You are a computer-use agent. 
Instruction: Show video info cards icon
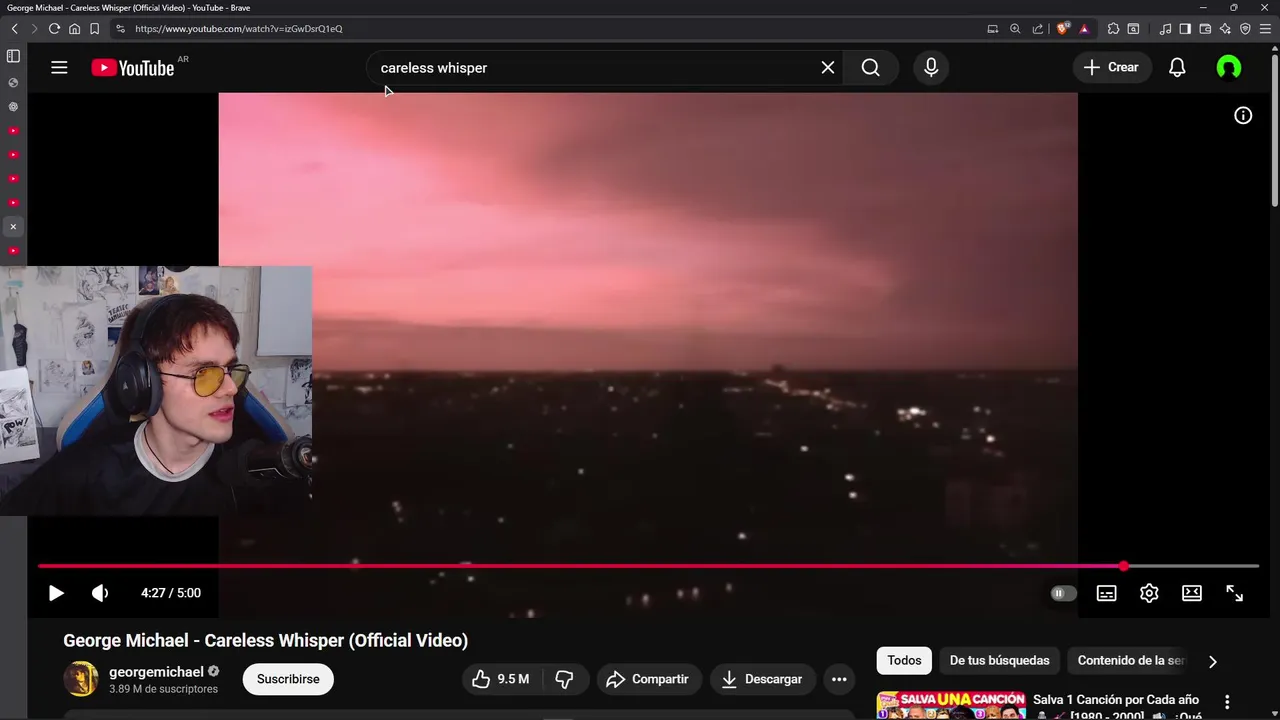tap(1243, 116)
